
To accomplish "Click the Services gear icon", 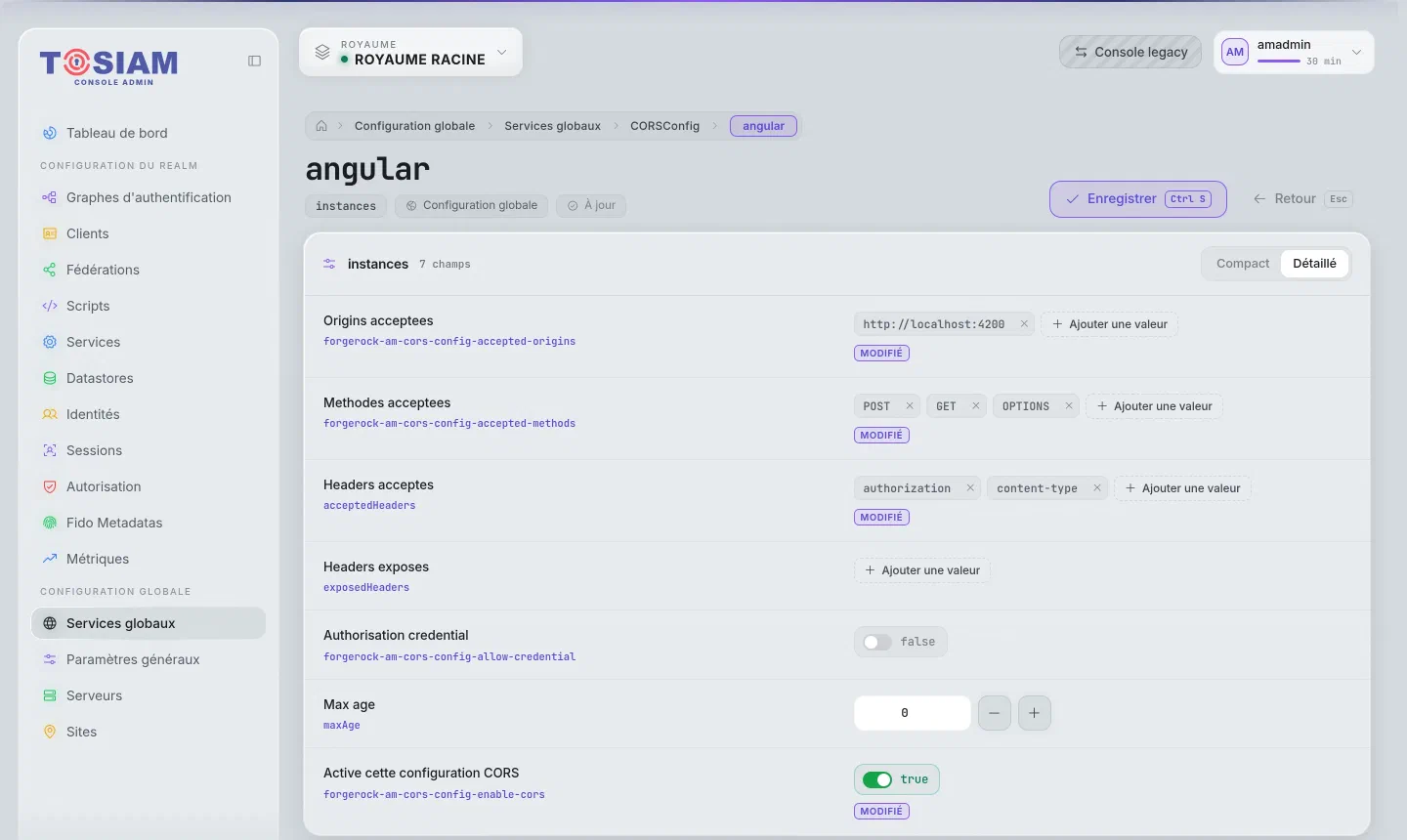I will (x=50, y=342).
